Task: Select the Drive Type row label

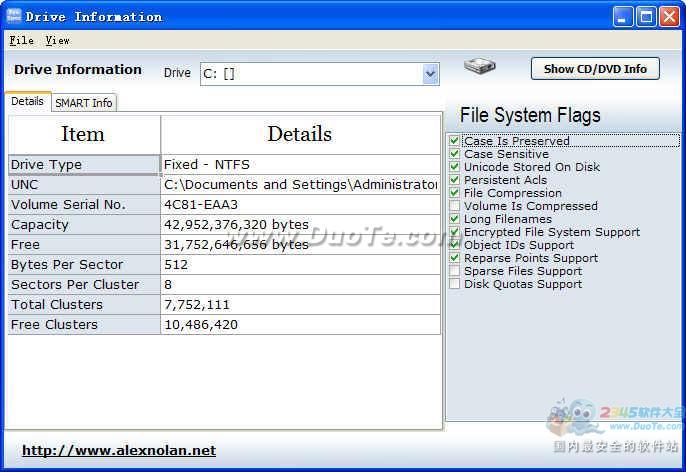Action: click(84, 164)
